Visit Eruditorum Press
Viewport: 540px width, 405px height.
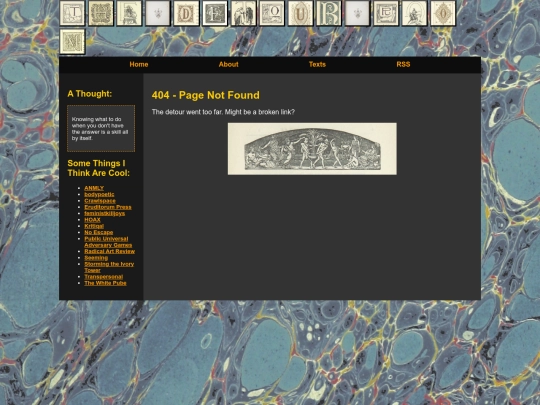coord(108,207)
